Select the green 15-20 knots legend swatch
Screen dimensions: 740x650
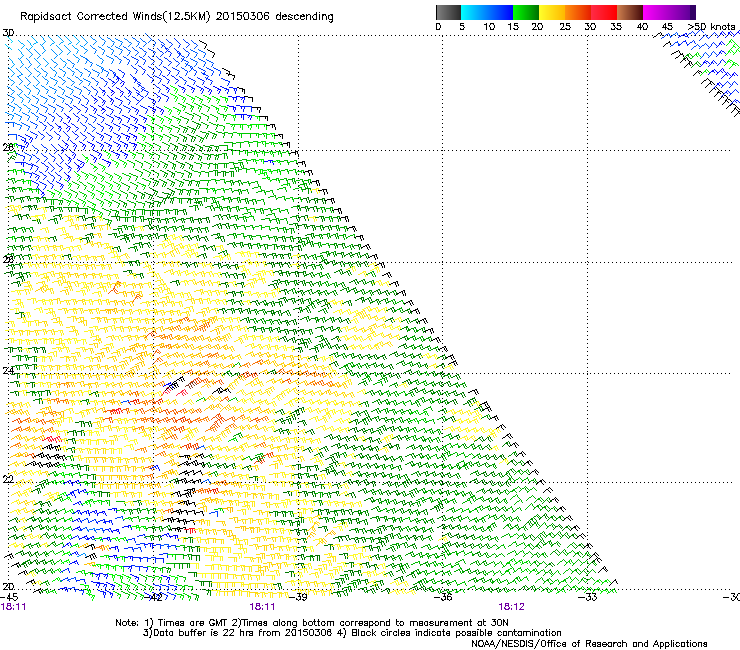(x=526, y=12)
